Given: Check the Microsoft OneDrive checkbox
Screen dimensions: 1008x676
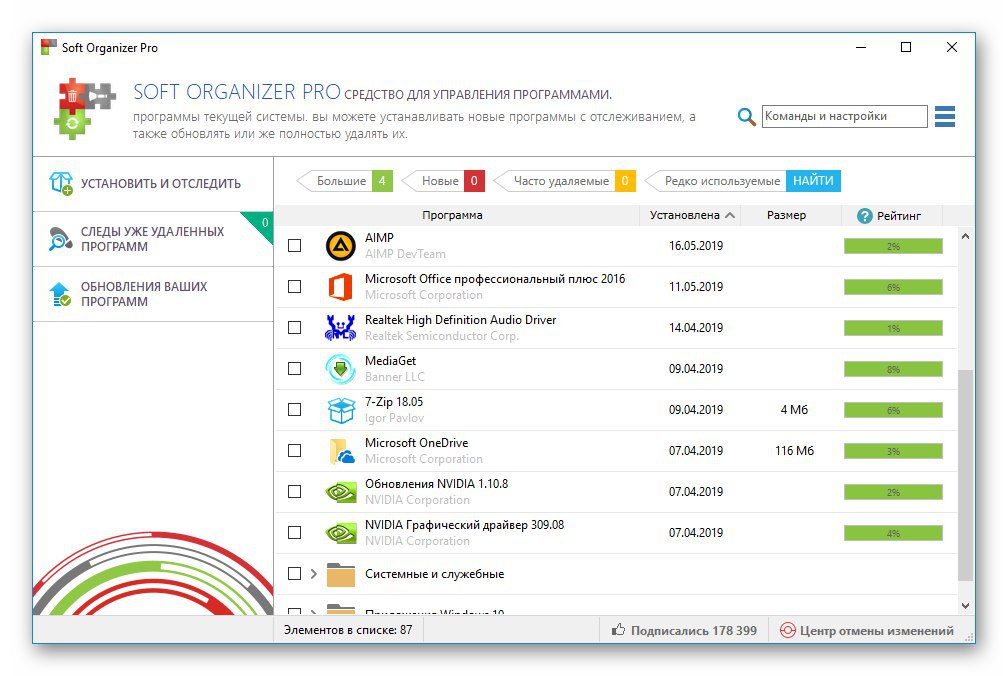Looking at the screenshot, I should click(294, 450).
